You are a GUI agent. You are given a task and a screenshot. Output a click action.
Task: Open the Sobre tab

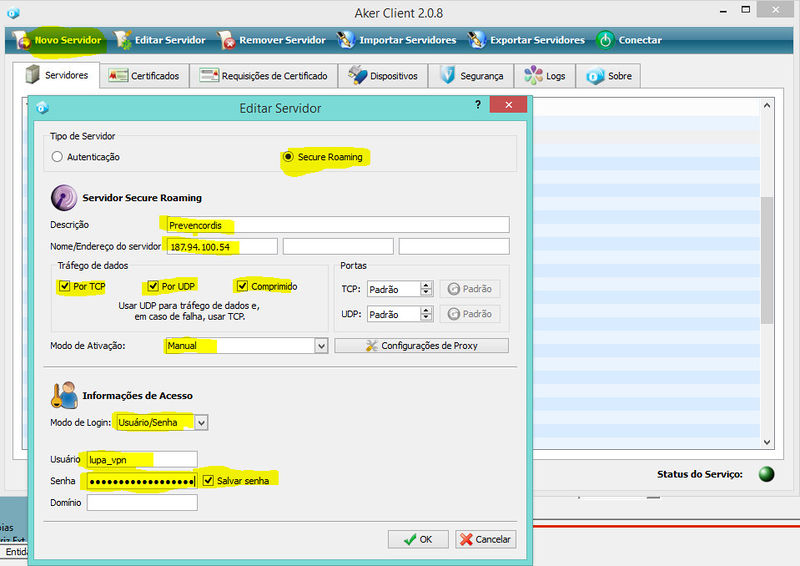coord(608,76)
